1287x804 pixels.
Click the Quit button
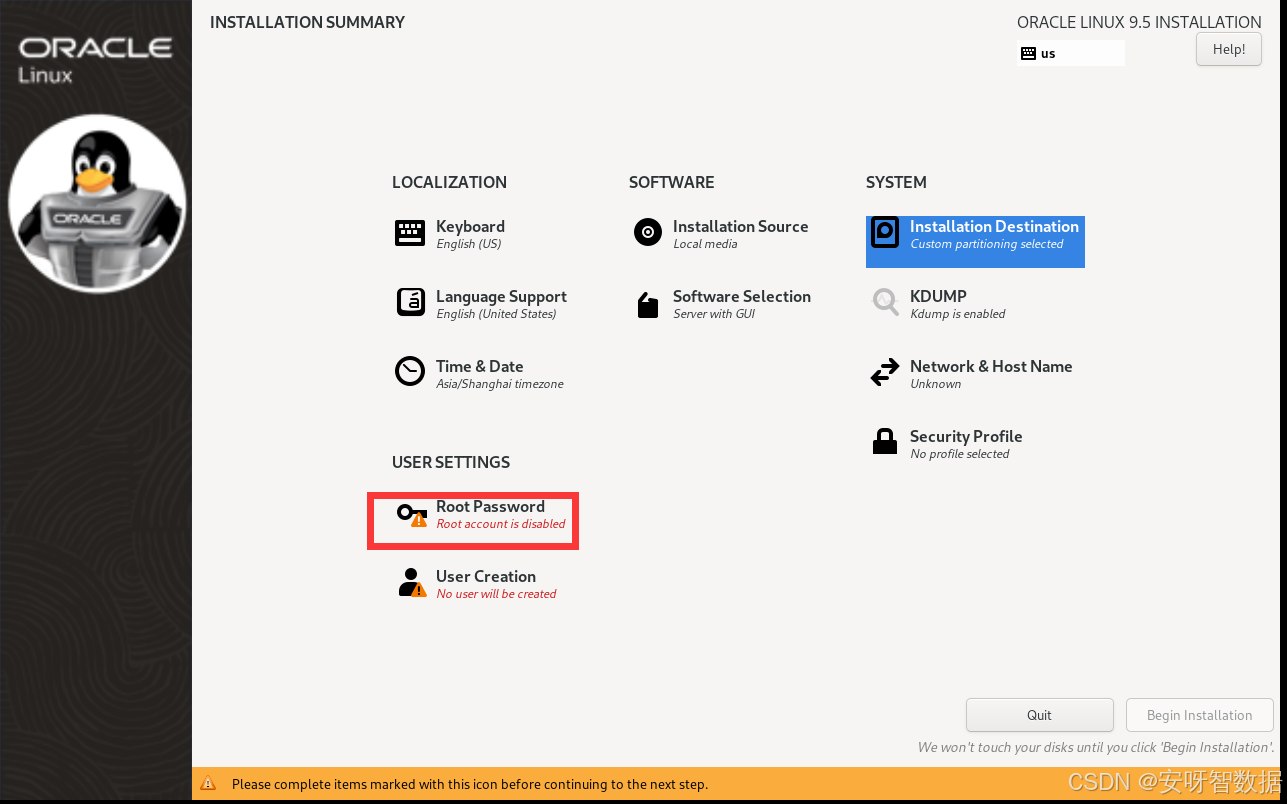point(1039,715)
